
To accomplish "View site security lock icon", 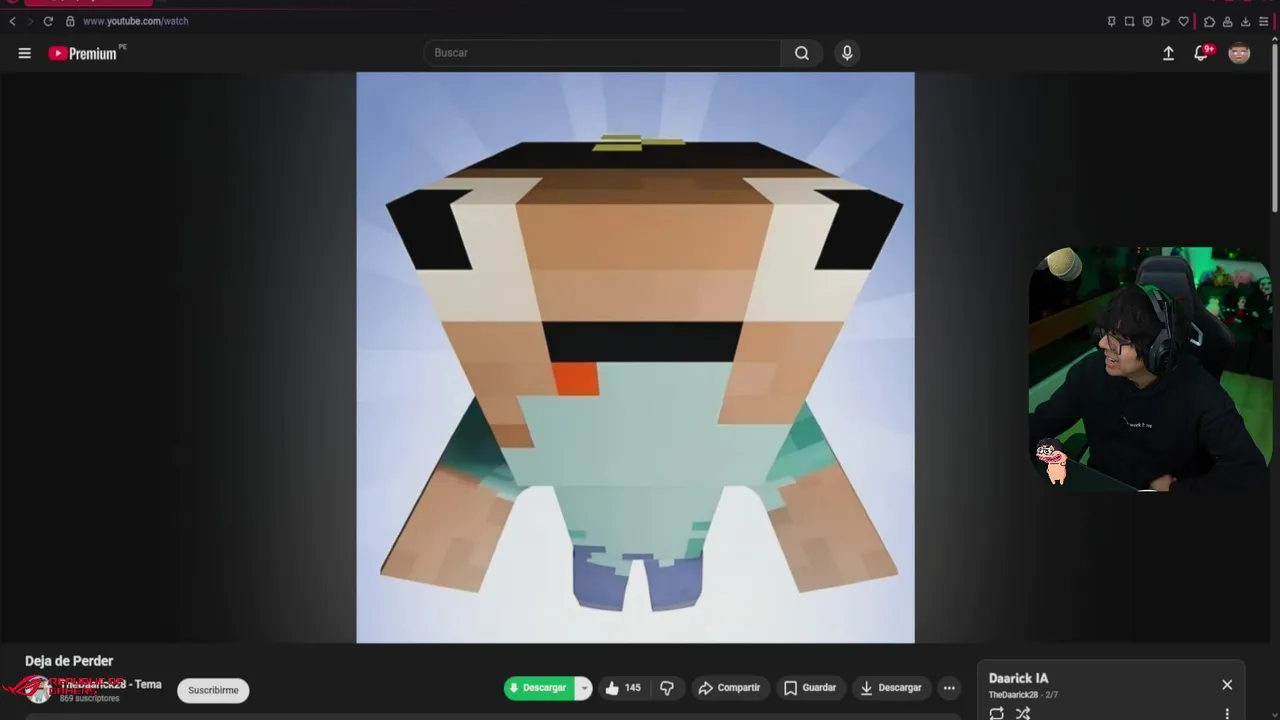I will [x=70, y=21].
